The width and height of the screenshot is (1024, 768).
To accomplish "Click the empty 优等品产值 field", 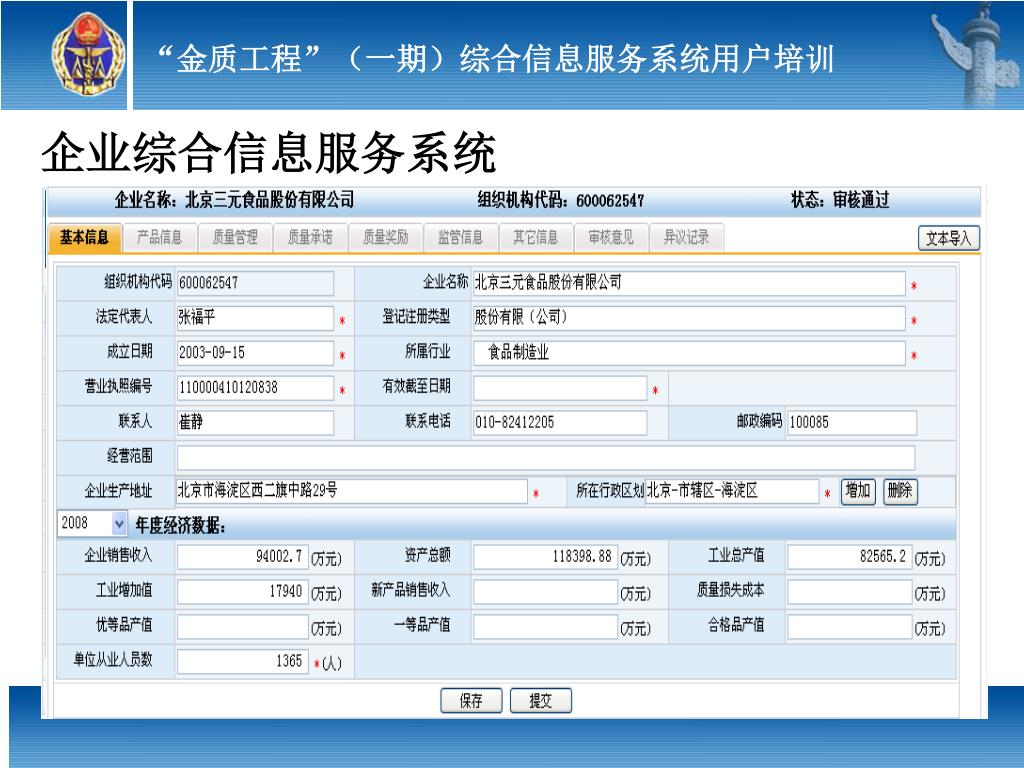I will [242, 627].
